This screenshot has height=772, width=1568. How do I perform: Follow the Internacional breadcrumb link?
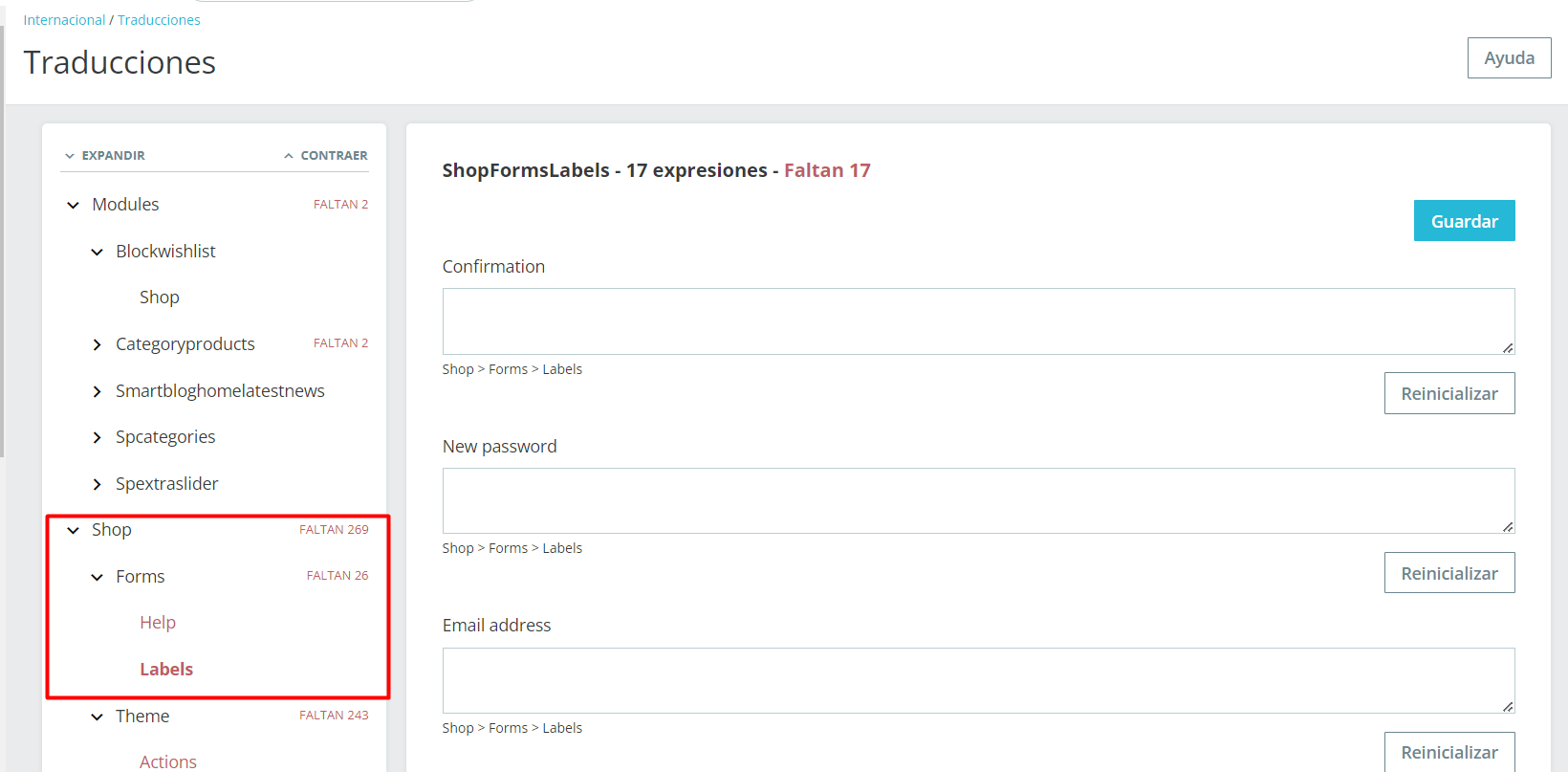pyautogui.click(x=64, y=20)
